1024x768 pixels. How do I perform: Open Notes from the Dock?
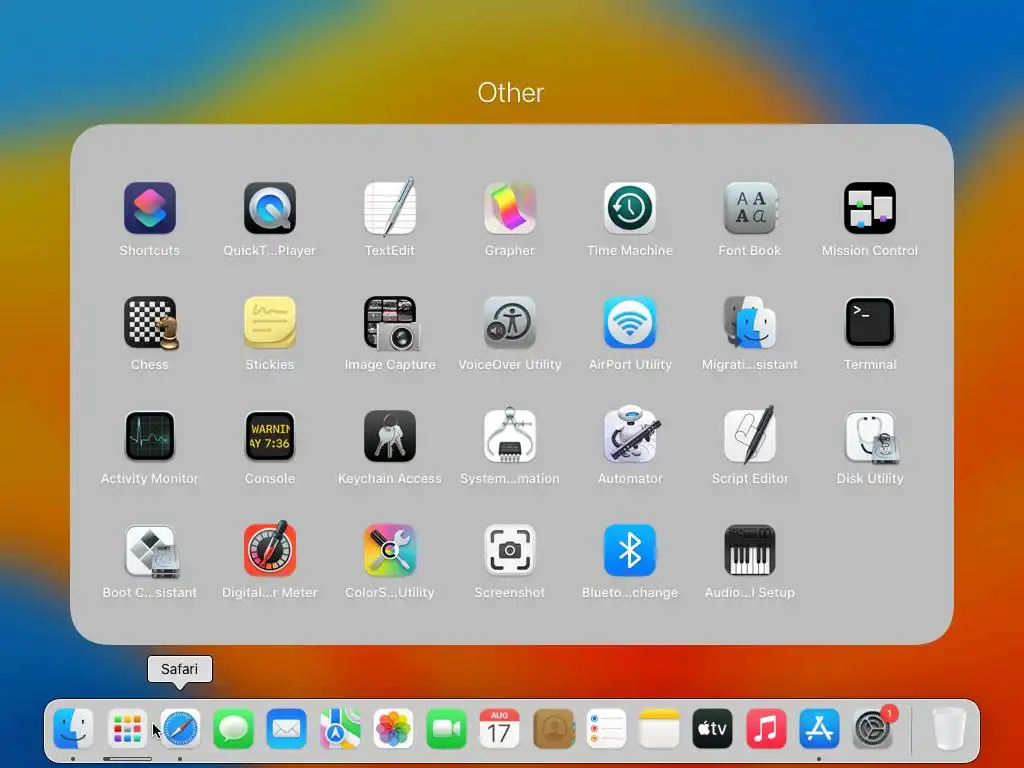click(x=660, y=728)
